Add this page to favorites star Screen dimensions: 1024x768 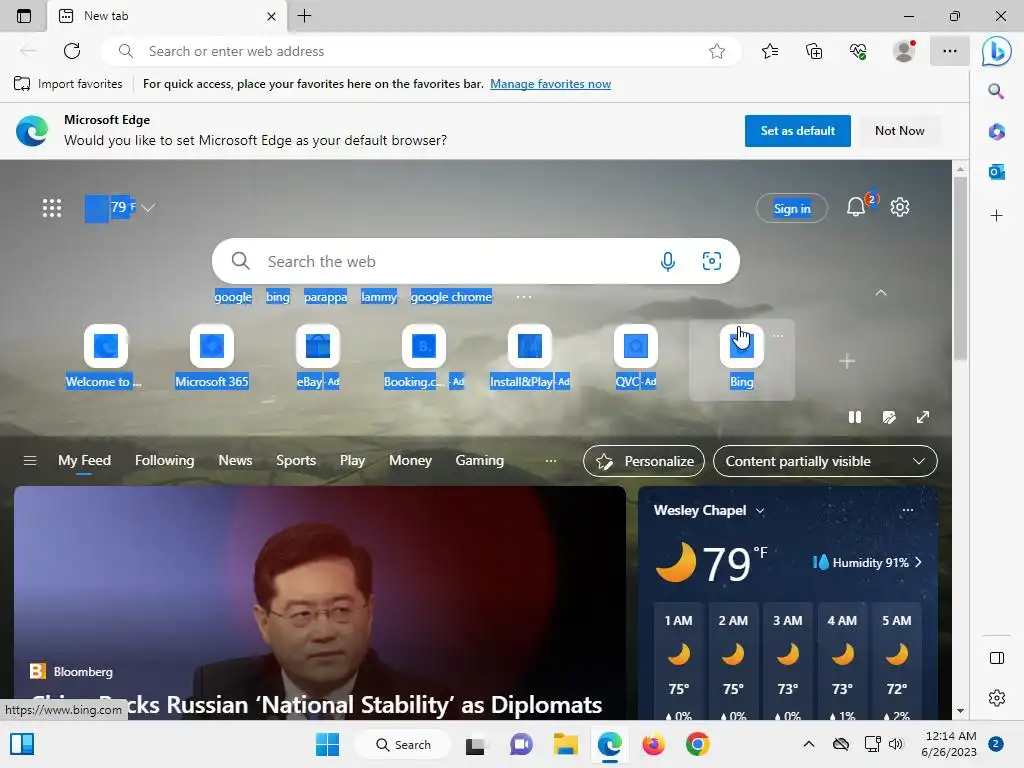[717, 51]
